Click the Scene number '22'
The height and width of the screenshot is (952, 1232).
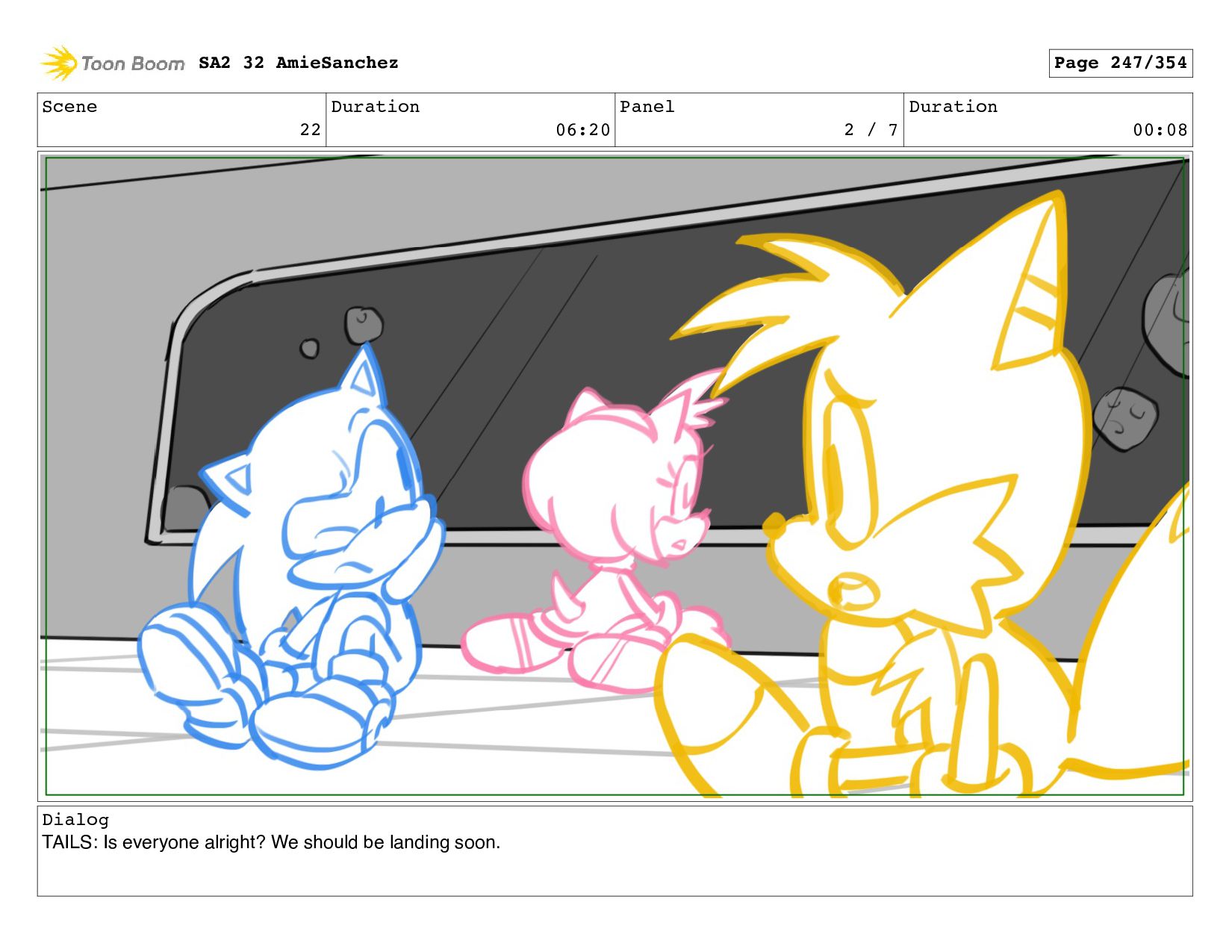point(310,130)
